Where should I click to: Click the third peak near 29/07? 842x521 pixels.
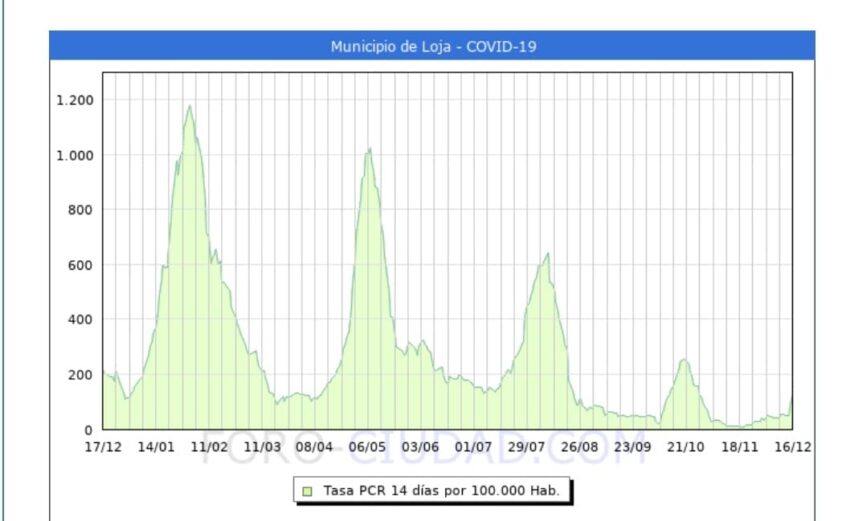click(547, 254)
